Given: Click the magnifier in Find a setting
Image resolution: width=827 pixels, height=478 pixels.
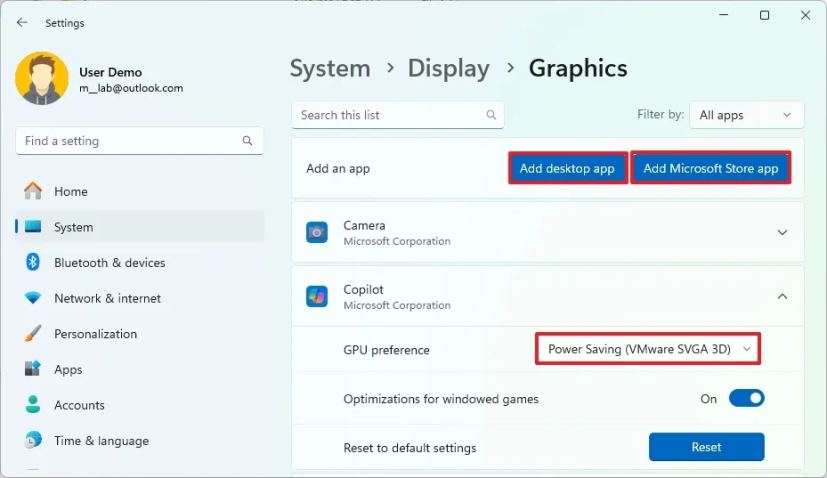Looking at the screenshot, I should point(247,141).
